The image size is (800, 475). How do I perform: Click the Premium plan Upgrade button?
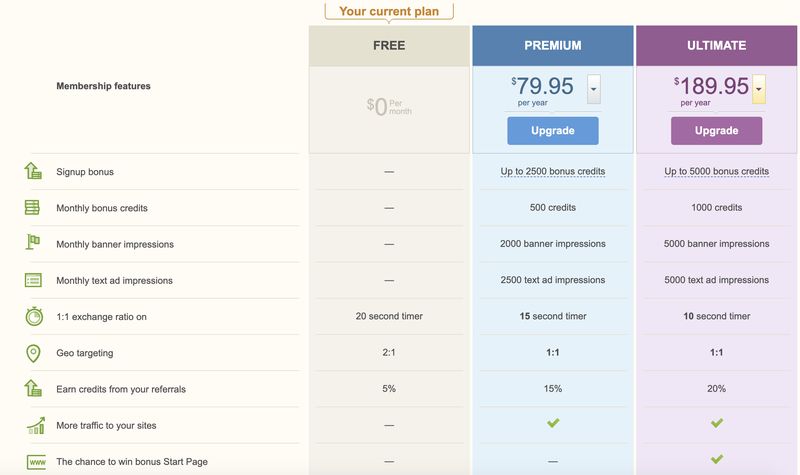553,131
